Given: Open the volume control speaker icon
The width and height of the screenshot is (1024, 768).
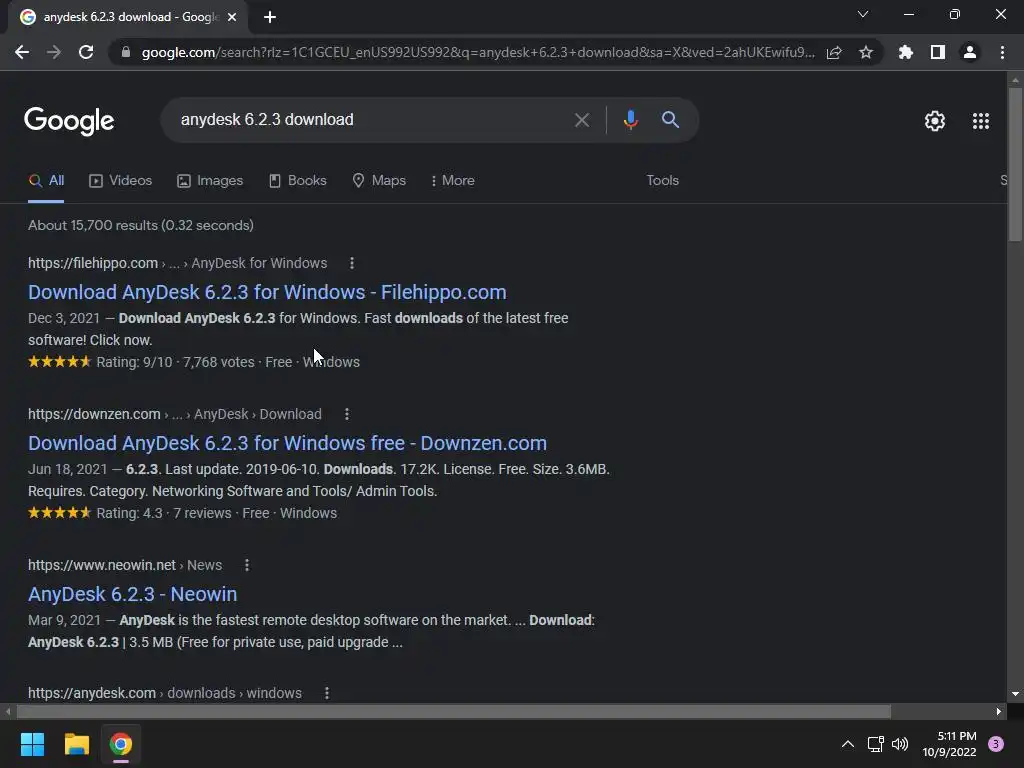Looking at the screenshot, I should (x=900, y=744).
